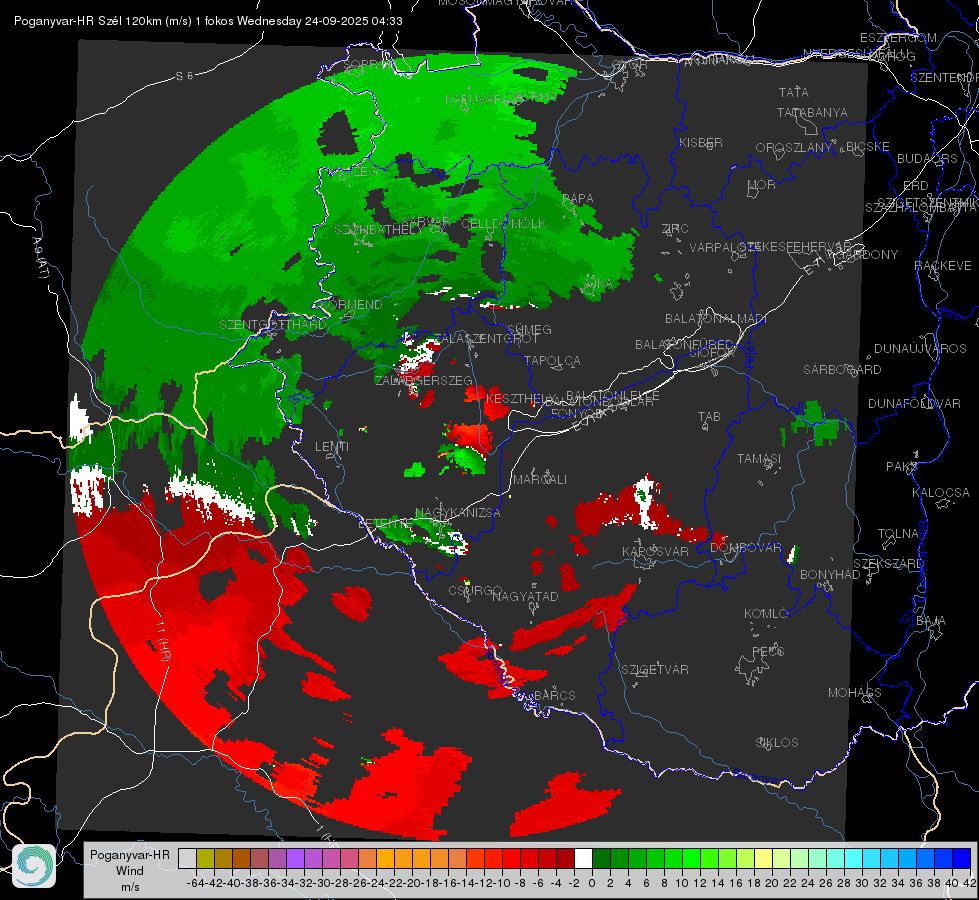This screenshot has height=900, width=979.
Task: Click the 'S 6' road label
Action: (184, 76)
